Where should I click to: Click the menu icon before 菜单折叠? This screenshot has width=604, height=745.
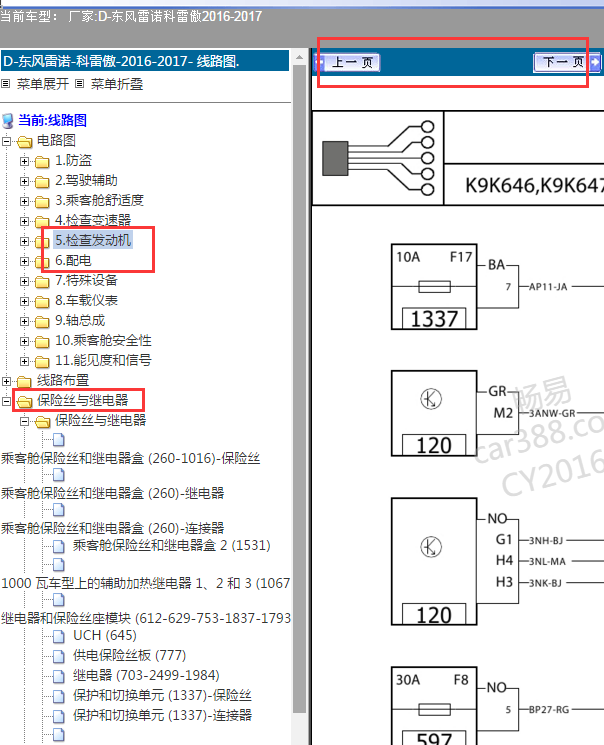[x=80, y=84]
